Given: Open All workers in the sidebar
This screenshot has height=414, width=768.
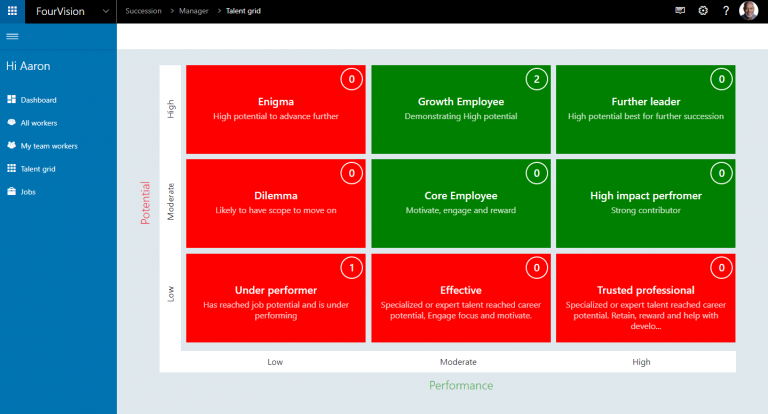Looking at the screenshot, I should pyautogui.click(x=39, y=123).
